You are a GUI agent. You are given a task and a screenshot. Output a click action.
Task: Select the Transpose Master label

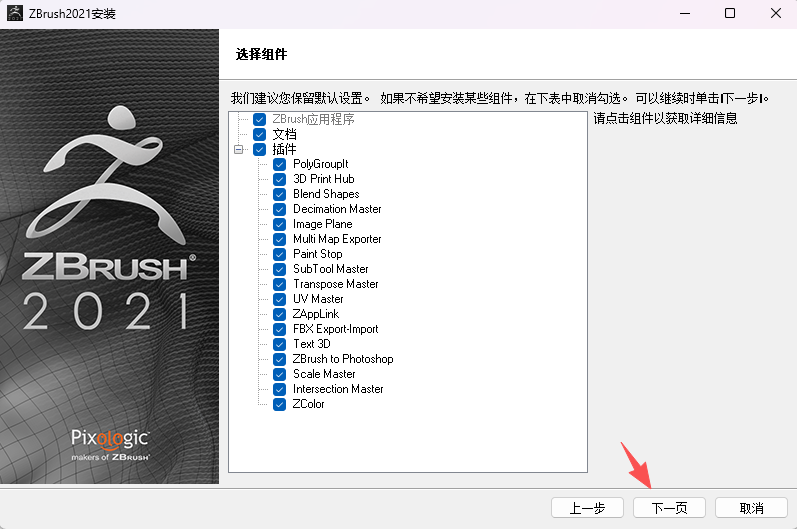tap(335, 284)
